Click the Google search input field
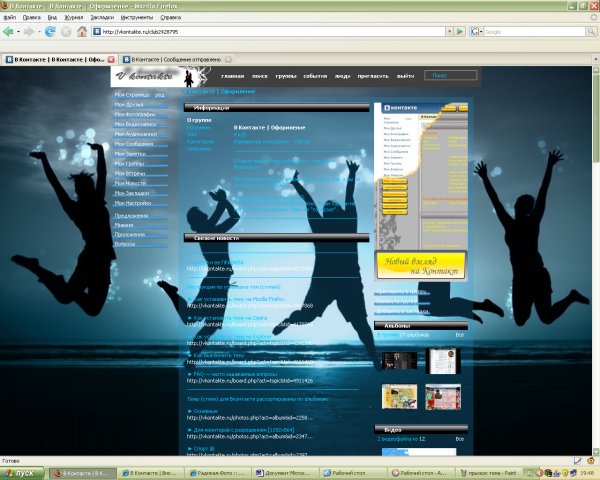Image resolution: width=600 pixels, height=480 pixels. tap(535, 32)
